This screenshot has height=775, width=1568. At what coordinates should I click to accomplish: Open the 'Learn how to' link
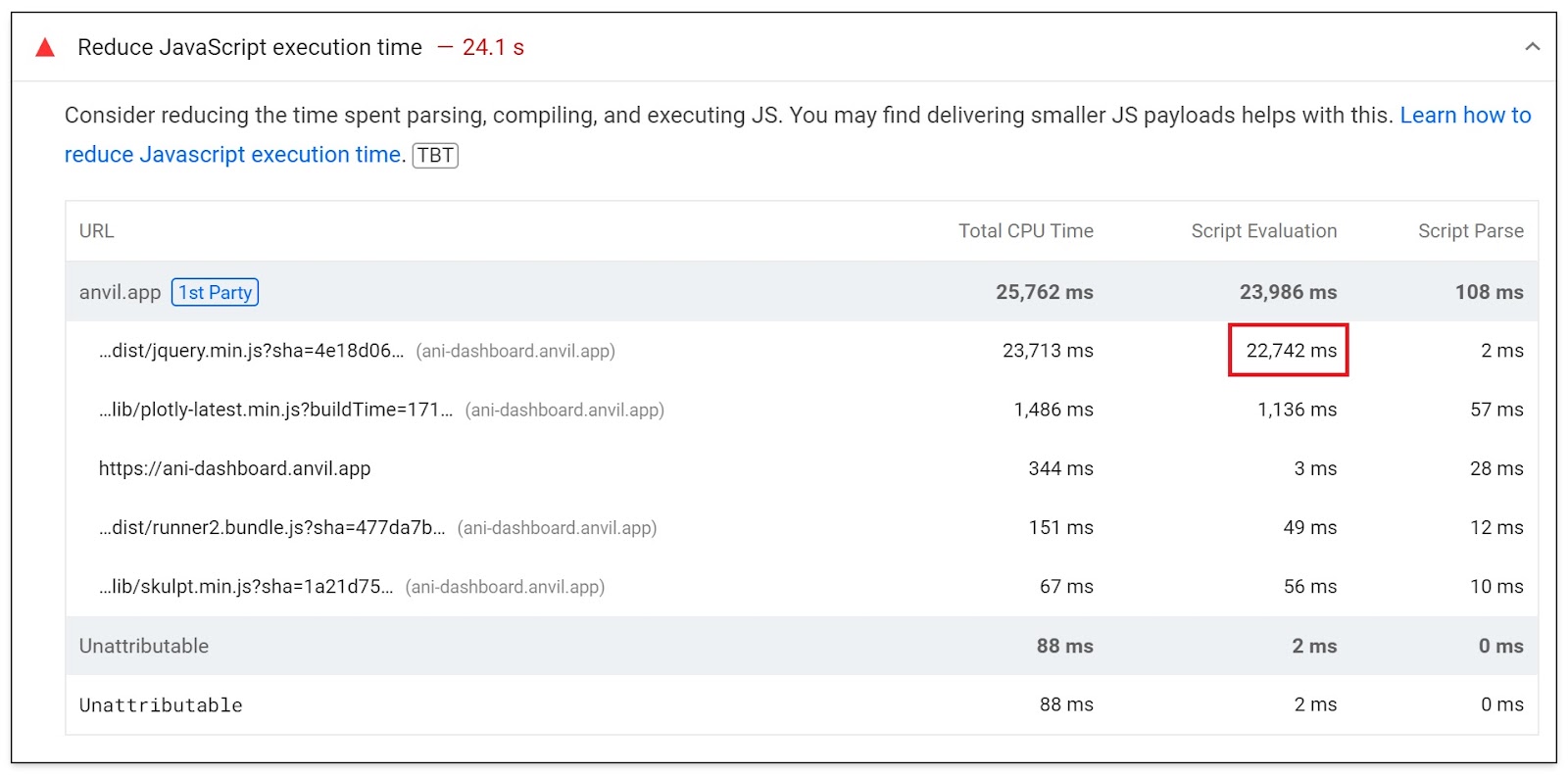(x=1465, y=116)
